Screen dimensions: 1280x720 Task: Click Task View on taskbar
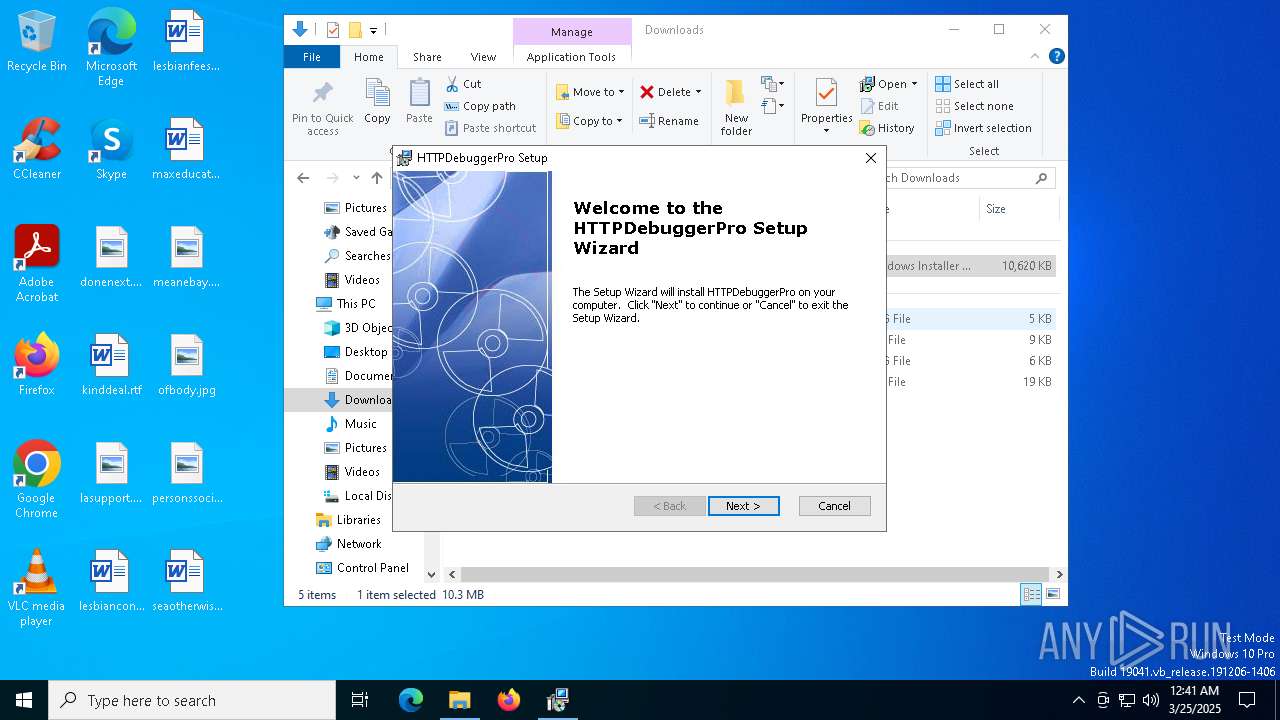tap(360, 700)
